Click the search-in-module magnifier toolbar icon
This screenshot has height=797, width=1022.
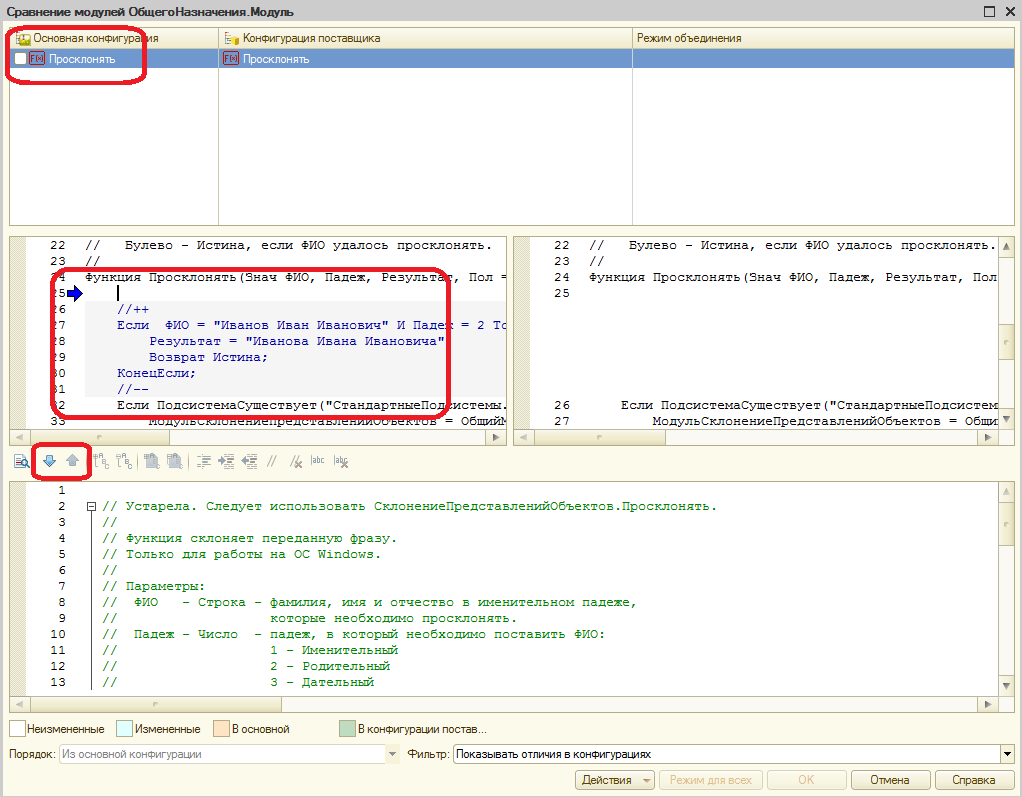coord(22,461)
